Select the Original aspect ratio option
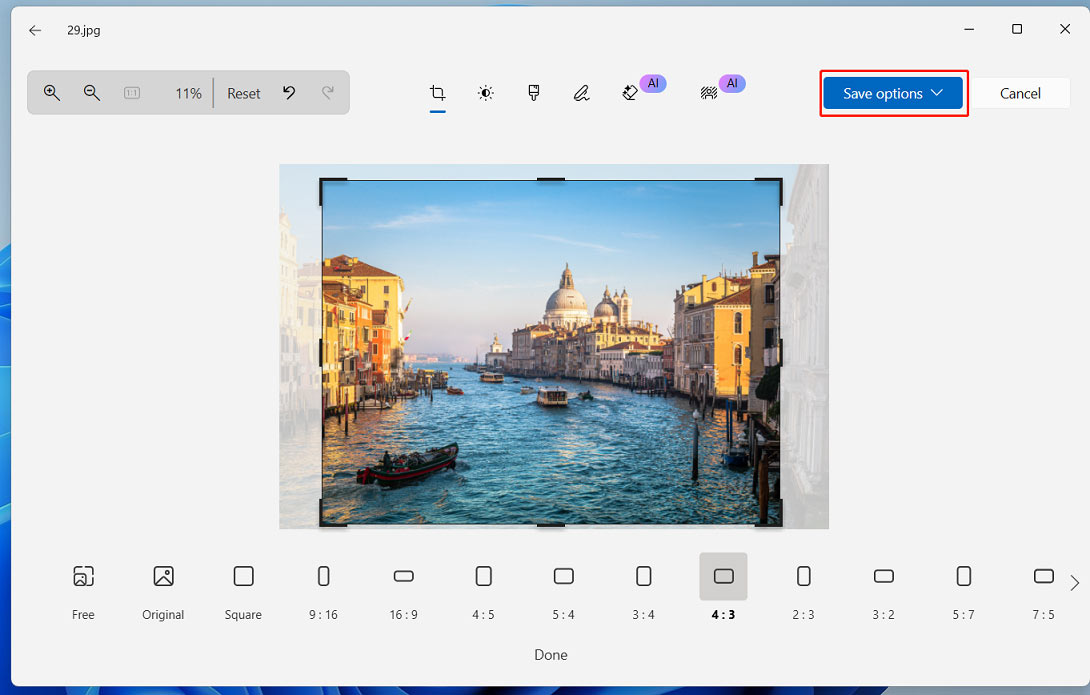The image size is (1090, 695). pos(163,576)
